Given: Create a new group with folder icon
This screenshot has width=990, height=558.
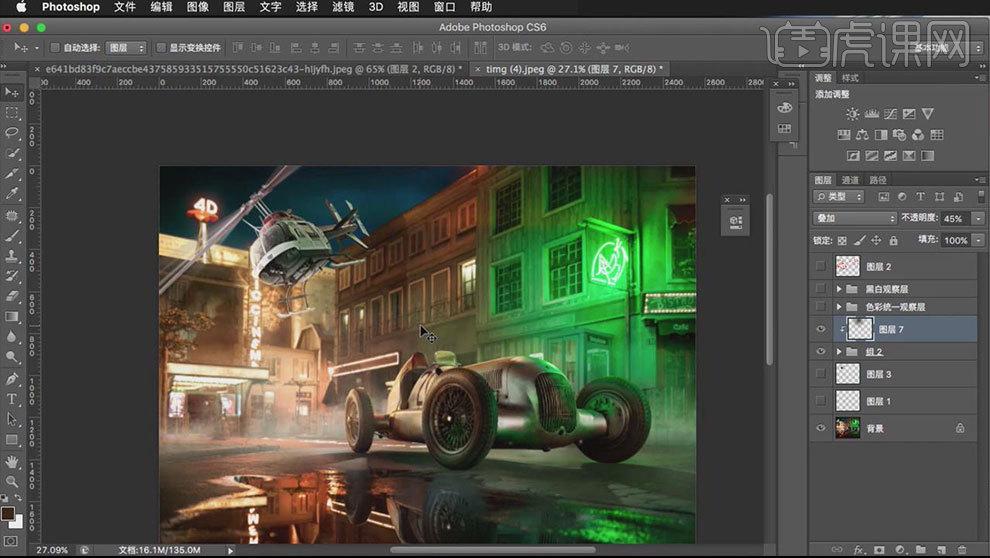Looking at the screenshot, I should (921, 550).
